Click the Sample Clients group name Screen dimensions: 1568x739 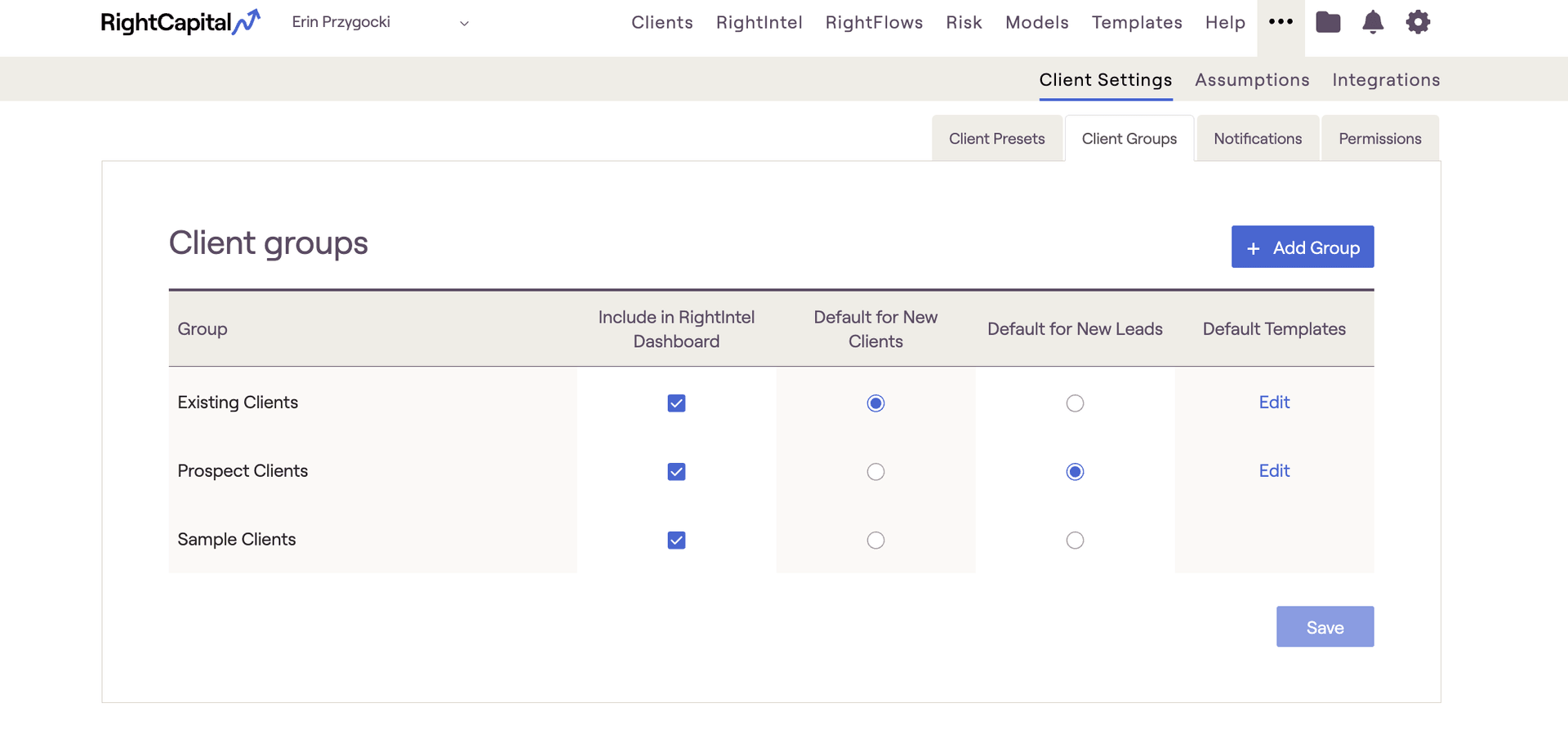237,540
